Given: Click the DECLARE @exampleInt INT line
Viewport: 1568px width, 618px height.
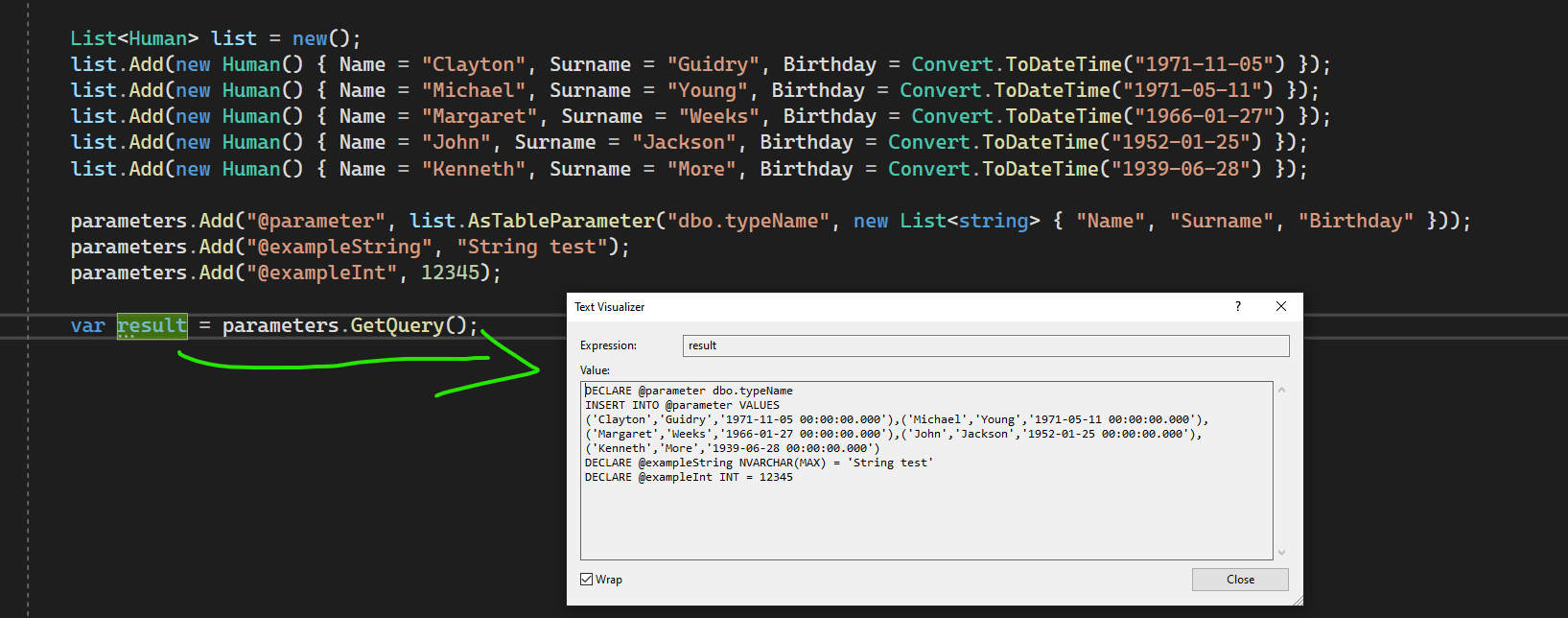Looking at the screenshot, I should [689, 477].
